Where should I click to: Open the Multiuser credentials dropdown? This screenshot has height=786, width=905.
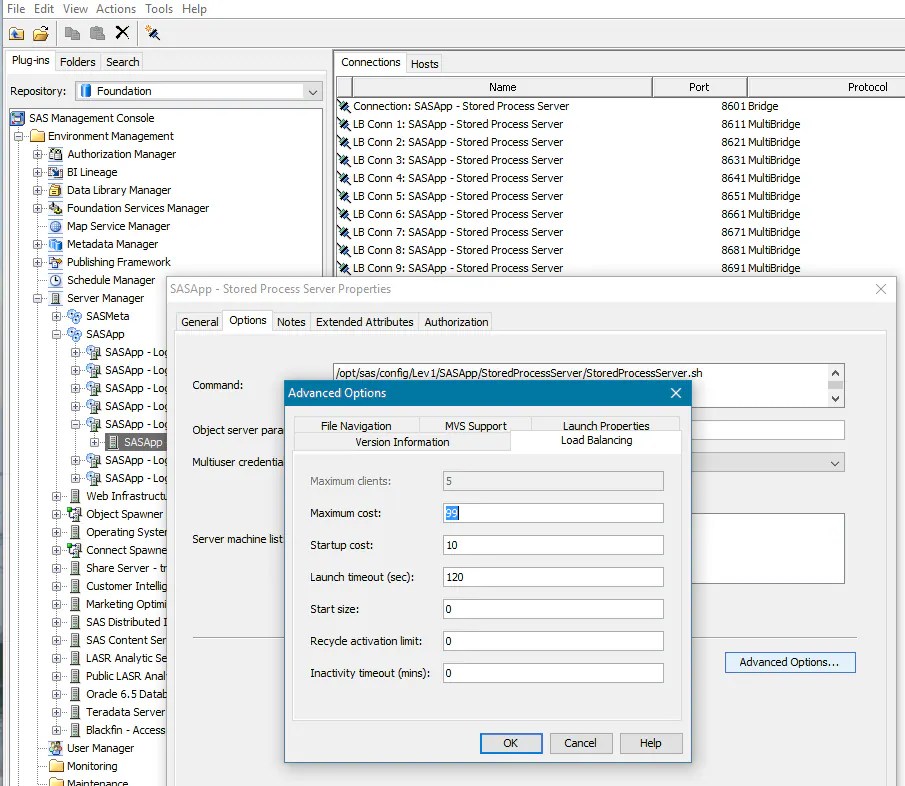click(835, 463)
